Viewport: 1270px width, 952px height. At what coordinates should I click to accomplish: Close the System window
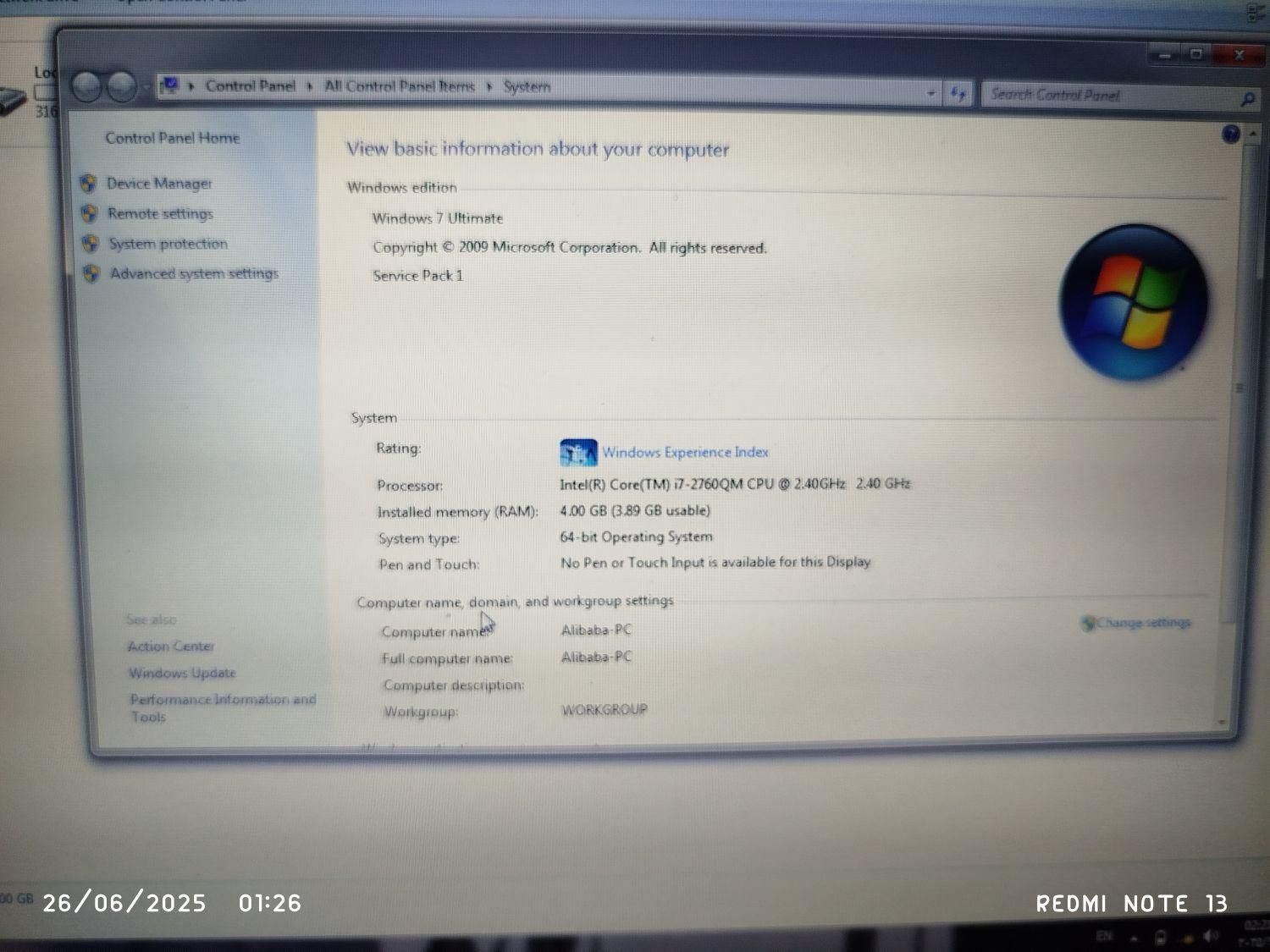point(1238,55)
